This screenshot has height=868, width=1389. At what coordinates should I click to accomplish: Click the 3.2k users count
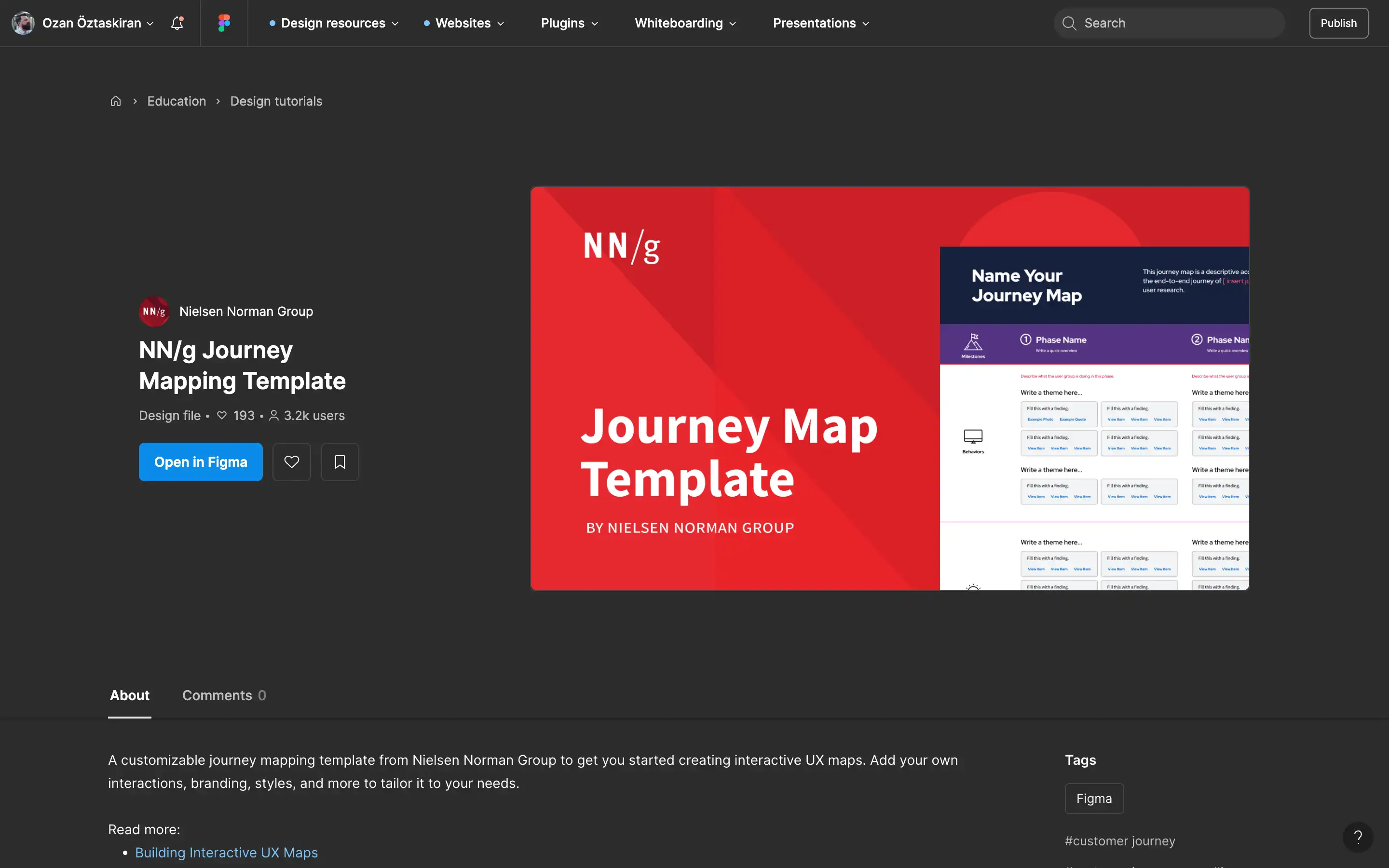[x=307, y=416]
